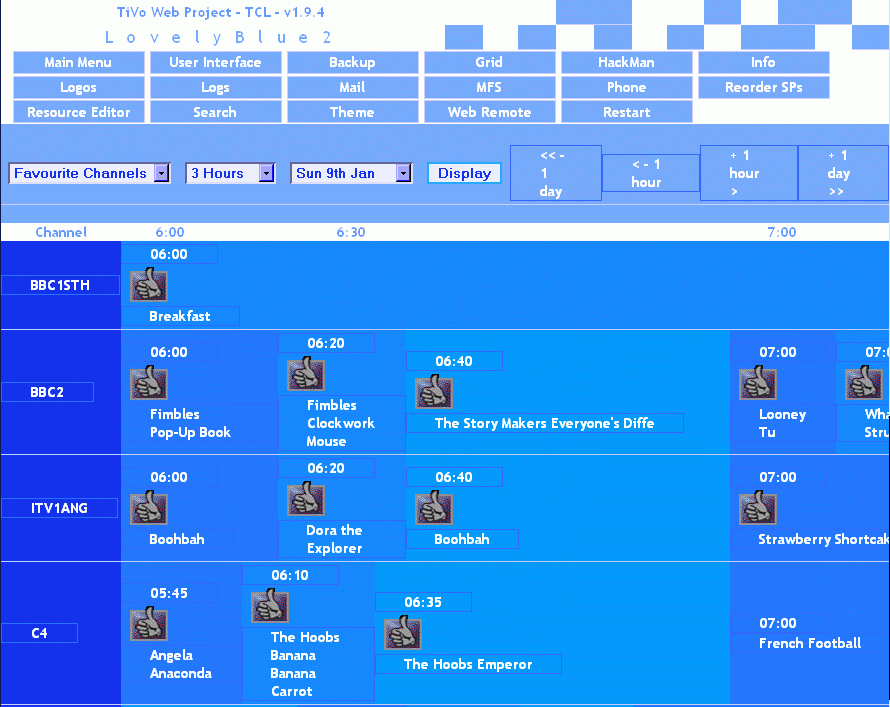Click thumbs-up icon for The Hoobs Emperor
The image size is (890, 707).
click(x=403, y=633)
